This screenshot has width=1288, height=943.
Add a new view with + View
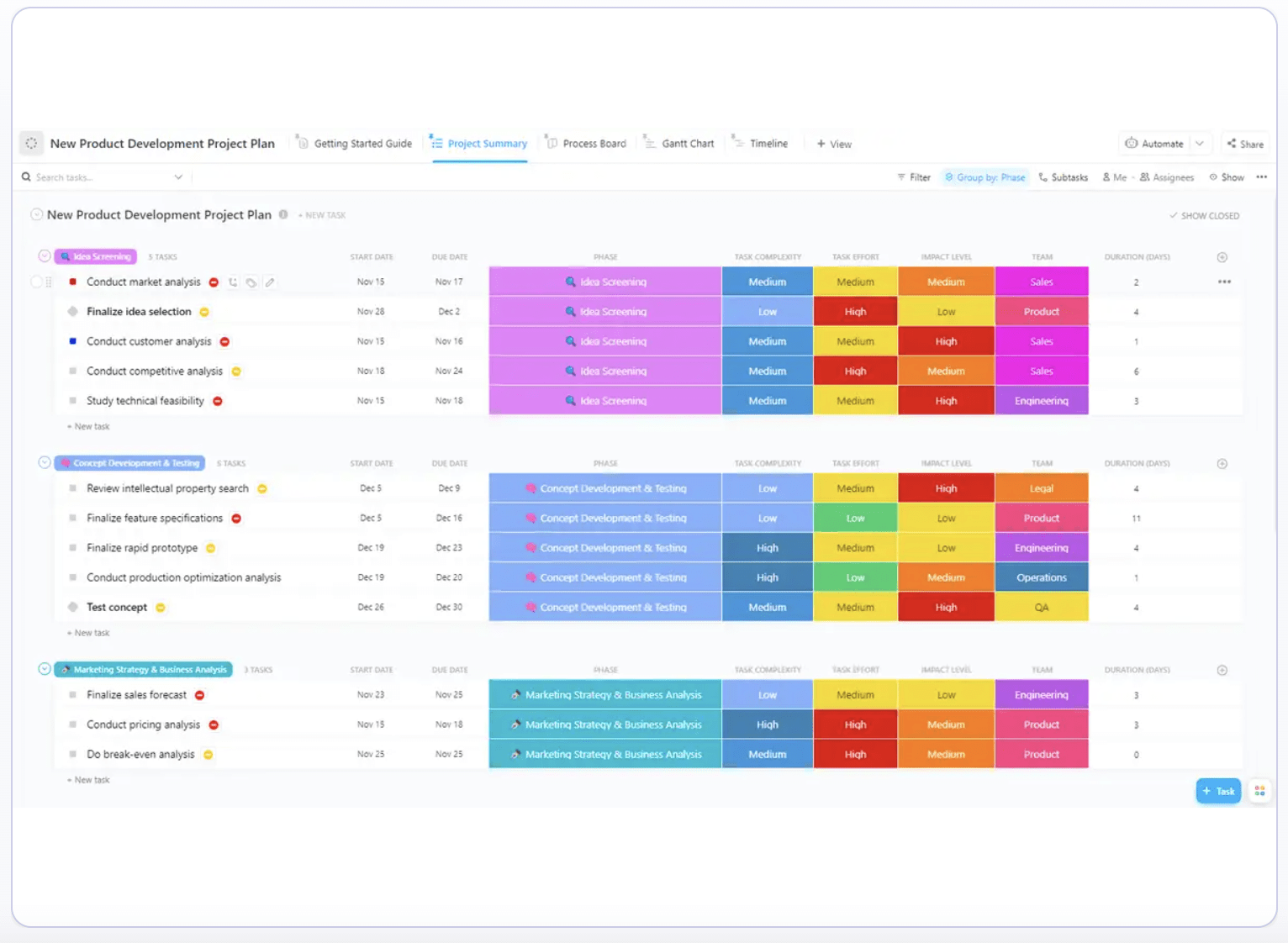click(834, 145)
